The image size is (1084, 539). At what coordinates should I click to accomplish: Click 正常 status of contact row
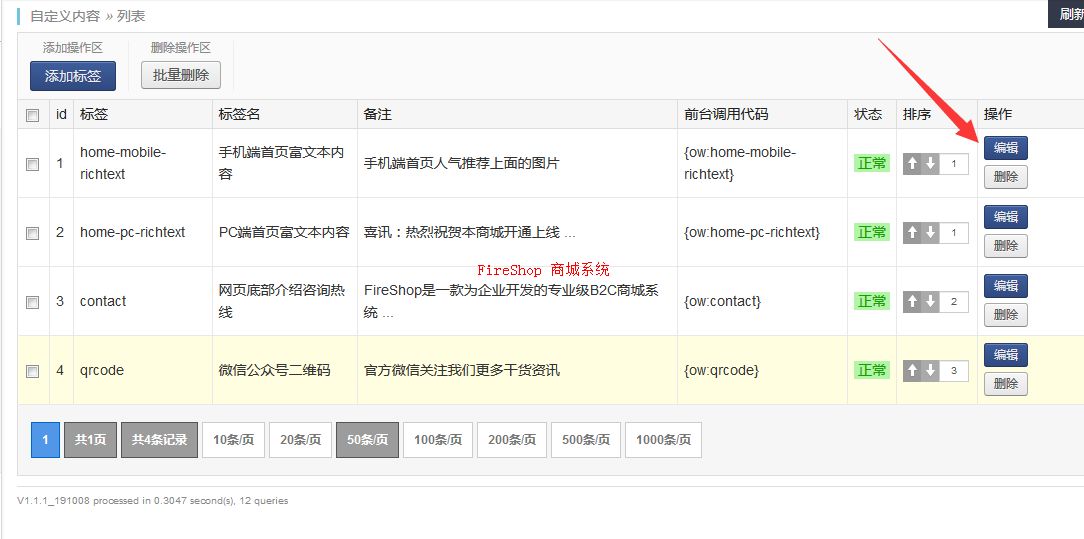(x=872, y=302)
